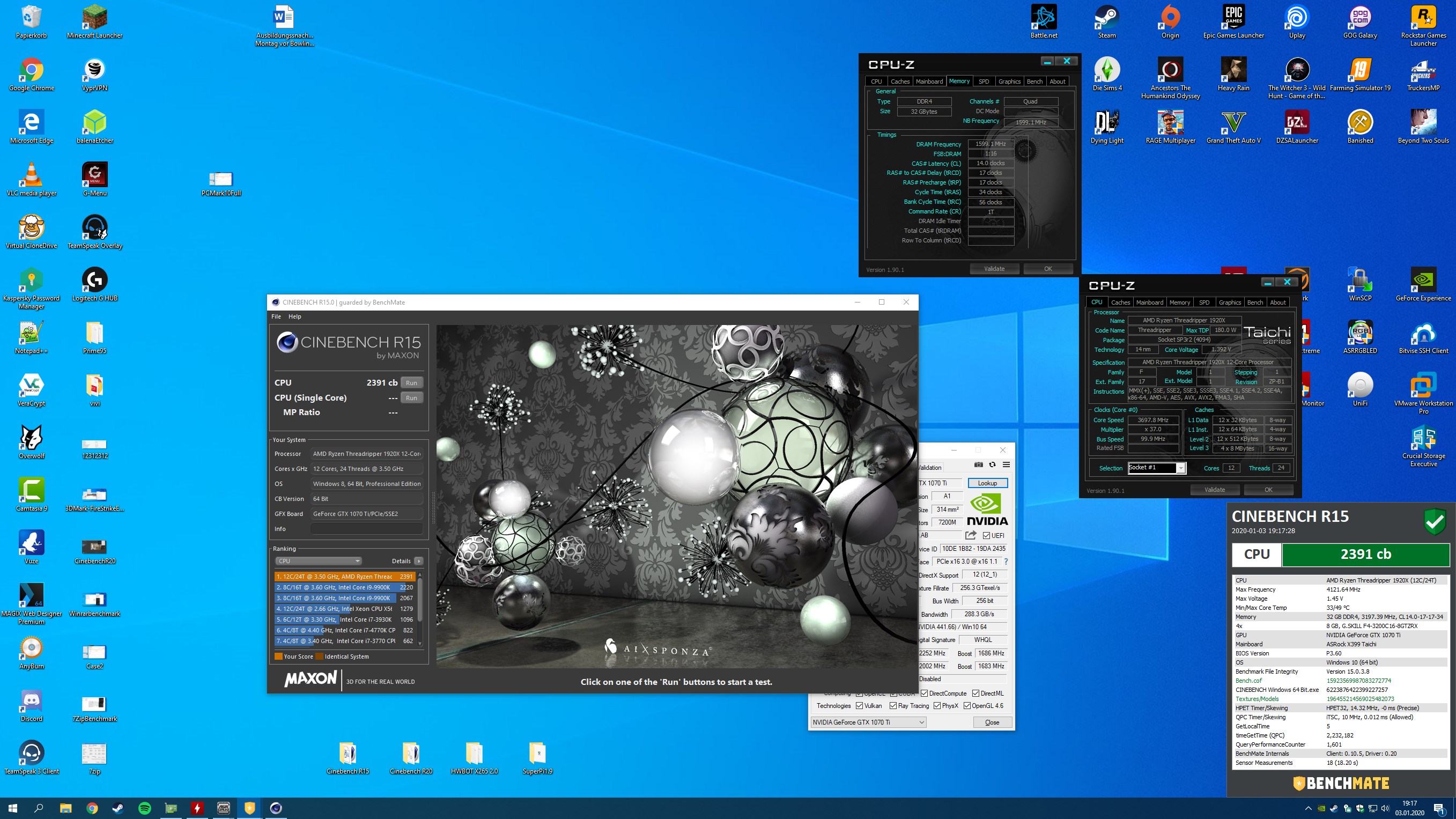Open the GeForce Experience desktop icon
The image size is (1456, 819).
pyautogui.click(x=1423, y=285)
